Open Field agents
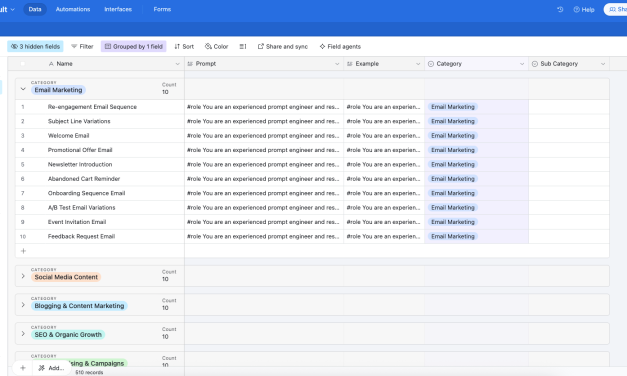Screen dimensions: 627x376 tap(340, 46)
